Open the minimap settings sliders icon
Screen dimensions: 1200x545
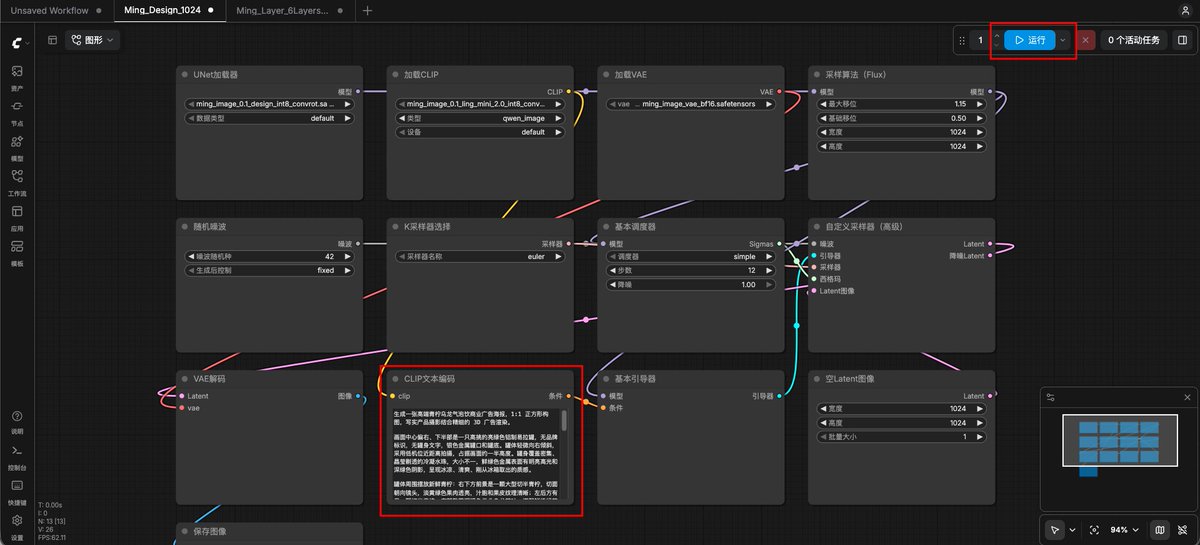click(x=1051, y=397)
